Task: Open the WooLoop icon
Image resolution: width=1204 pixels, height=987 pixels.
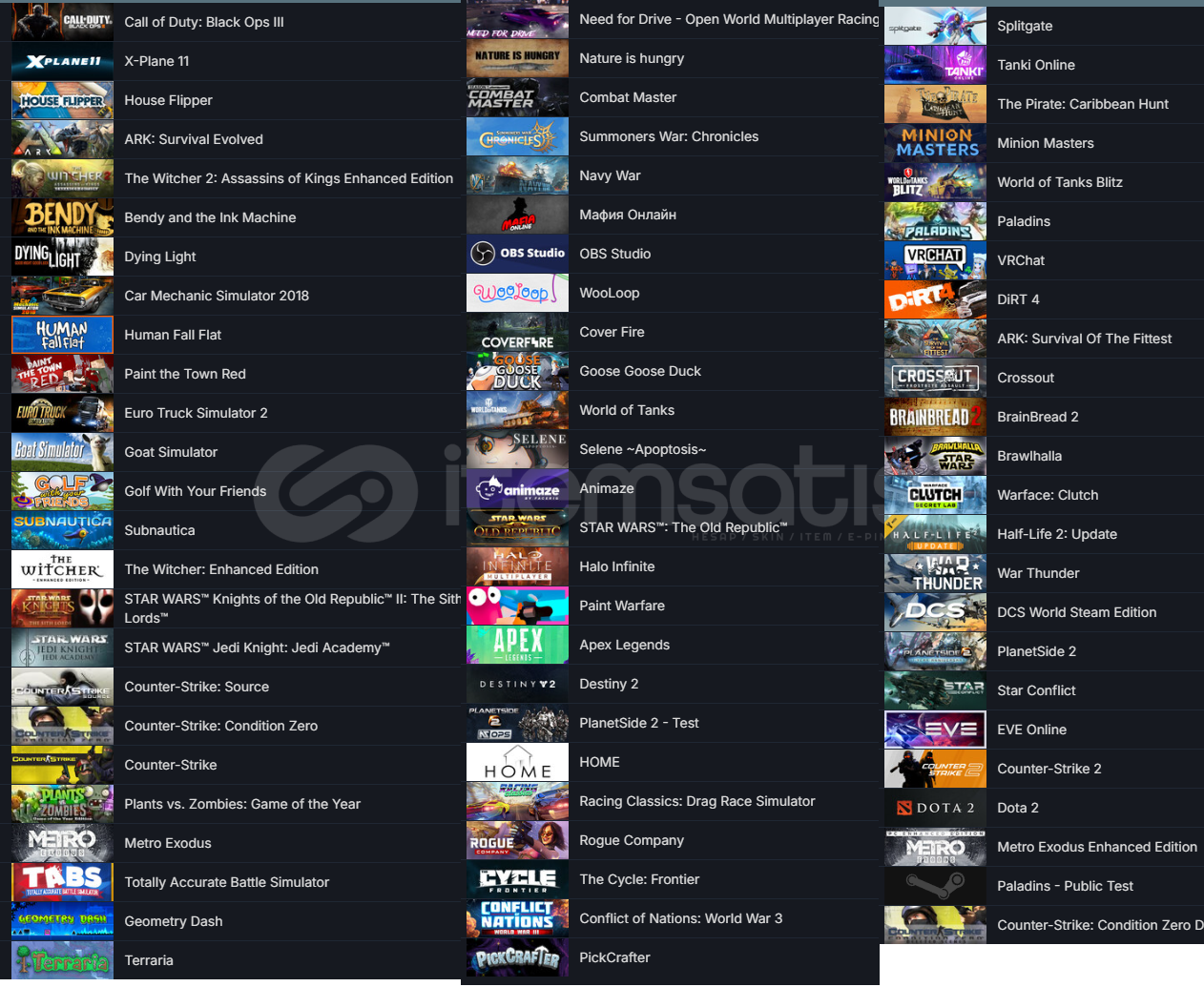Action: (517, 293)
